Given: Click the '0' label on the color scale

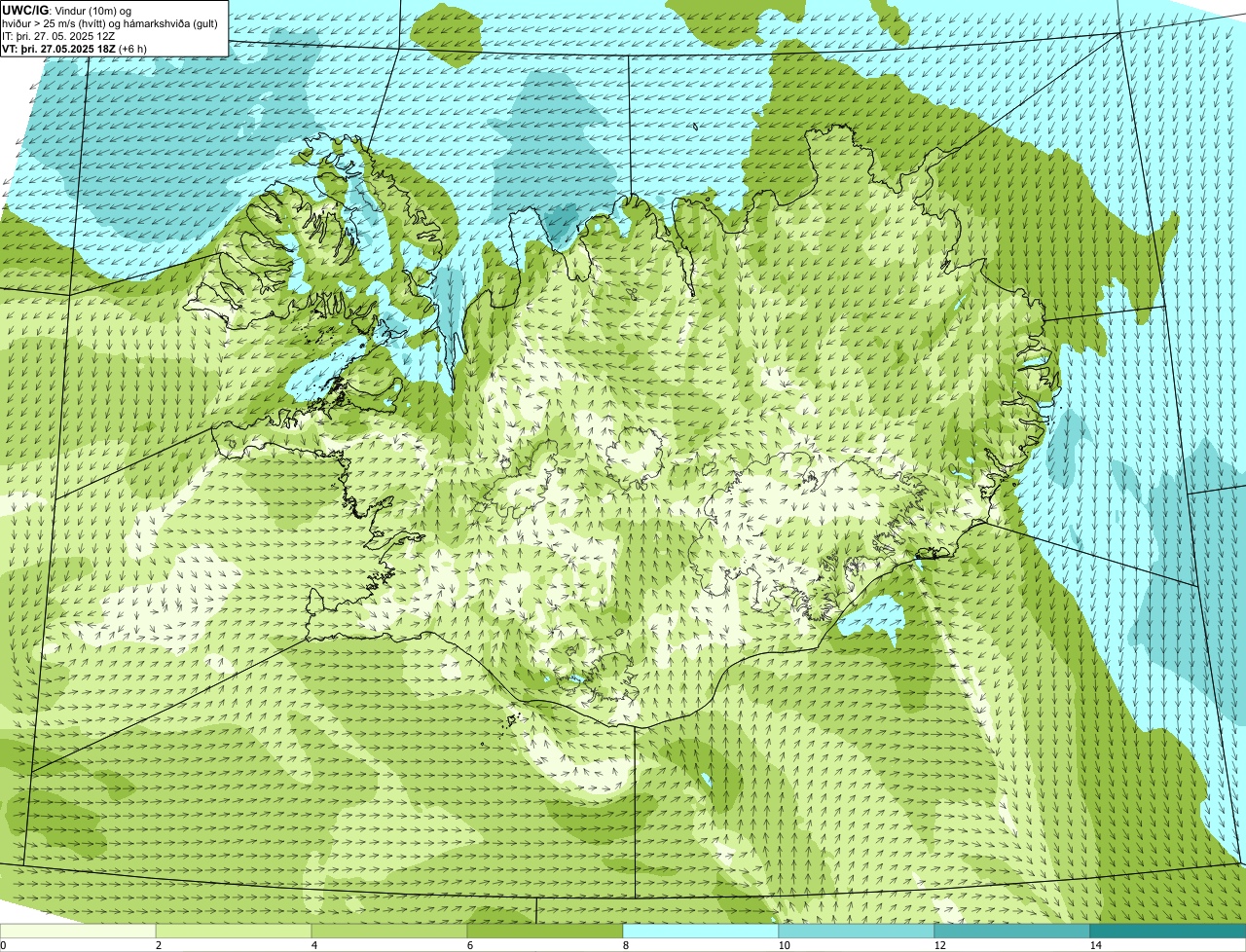Looking at the screenshot, I should click(x=3, y=945).
